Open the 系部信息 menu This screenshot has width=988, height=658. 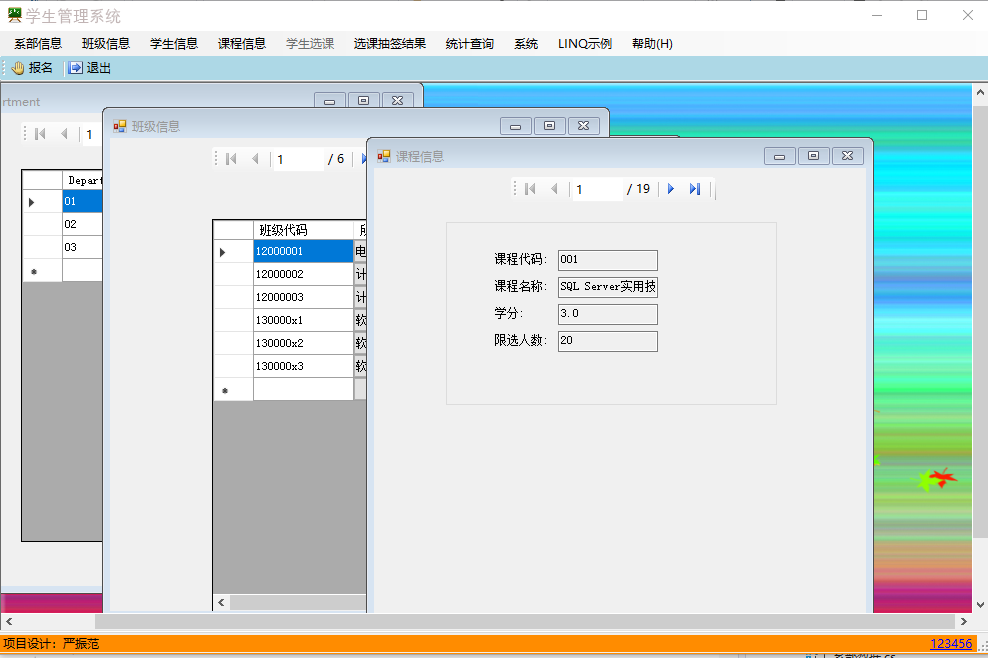[x=38, y=43]
